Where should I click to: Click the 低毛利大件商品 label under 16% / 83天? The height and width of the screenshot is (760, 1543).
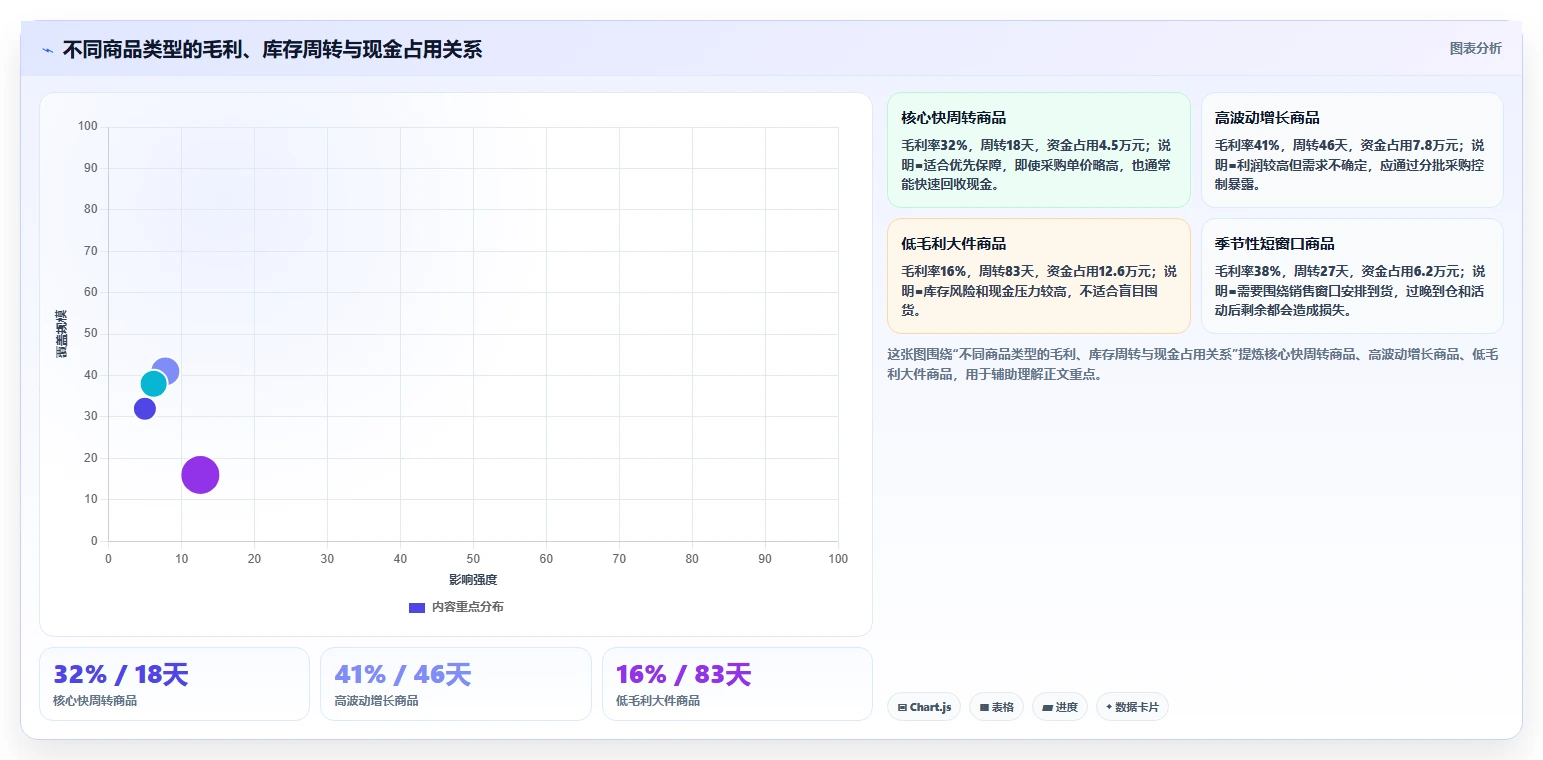click(658, 701)
